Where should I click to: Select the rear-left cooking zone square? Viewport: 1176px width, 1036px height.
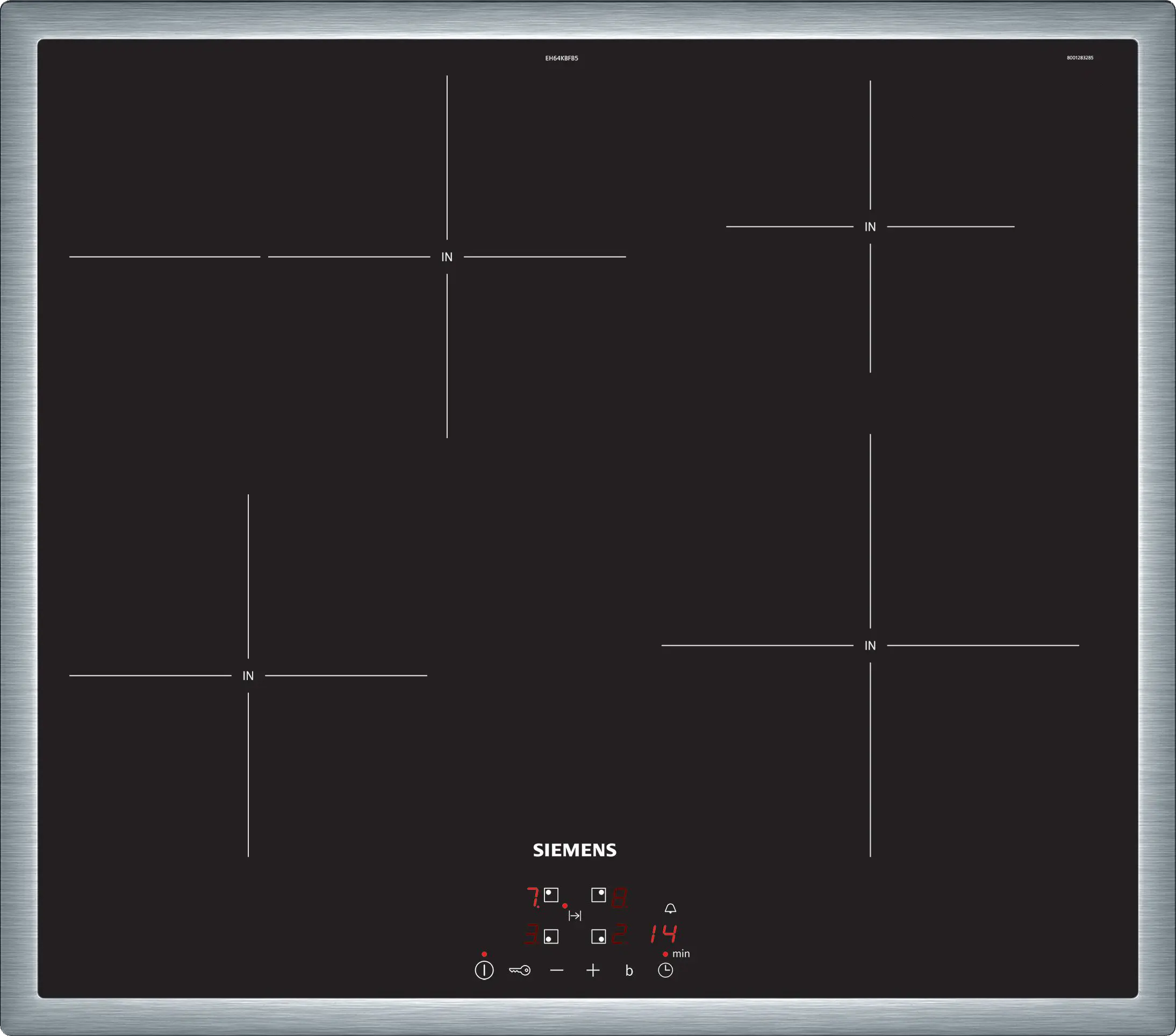point(551,895)
